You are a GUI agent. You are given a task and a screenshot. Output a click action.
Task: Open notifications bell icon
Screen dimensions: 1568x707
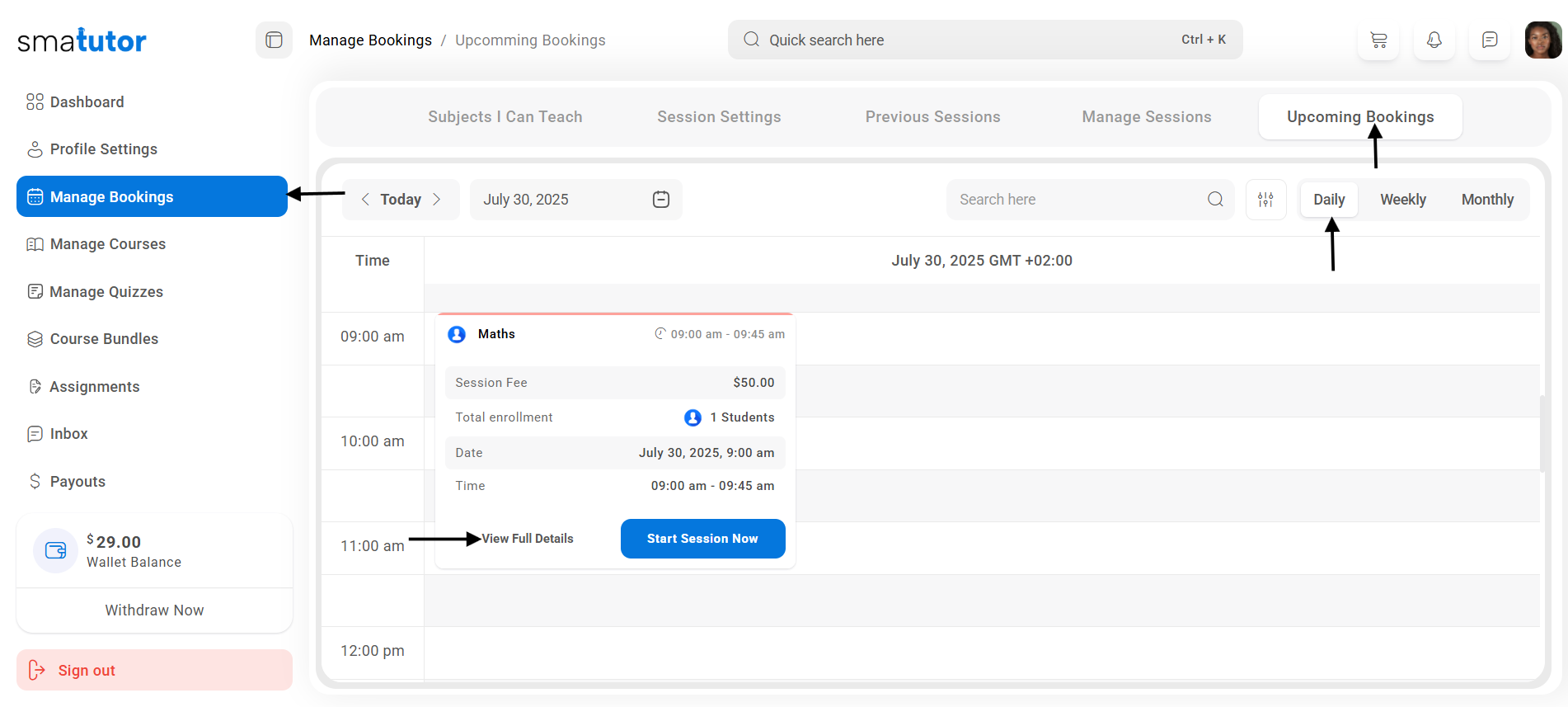[1434, 40]
